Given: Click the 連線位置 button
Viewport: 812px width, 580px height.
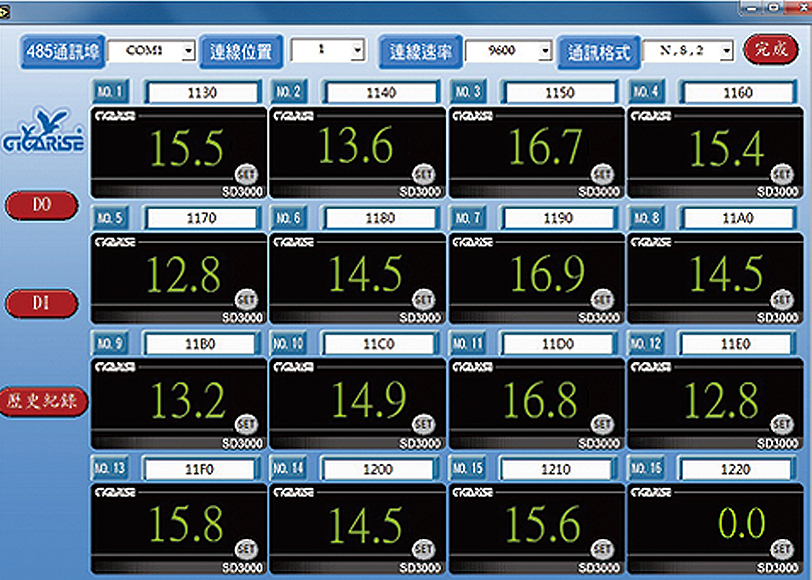Looking at the screenshot, I should (241, 51).
